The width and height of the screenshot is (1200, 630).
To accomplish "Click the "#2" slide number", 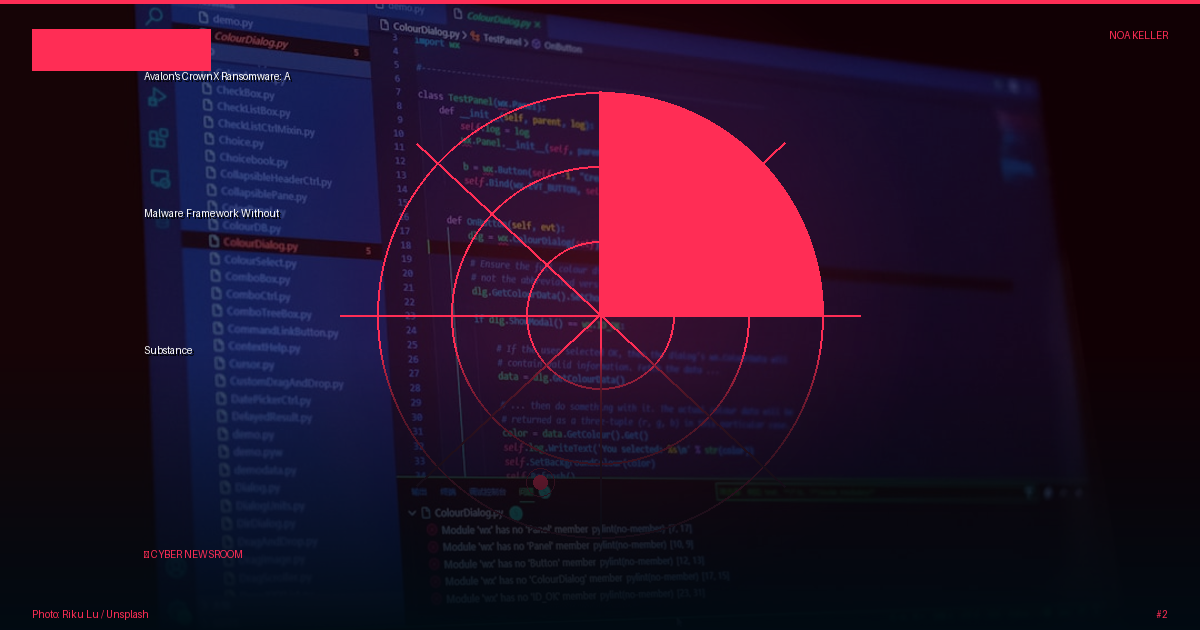I will click(x=1161, y=614).
